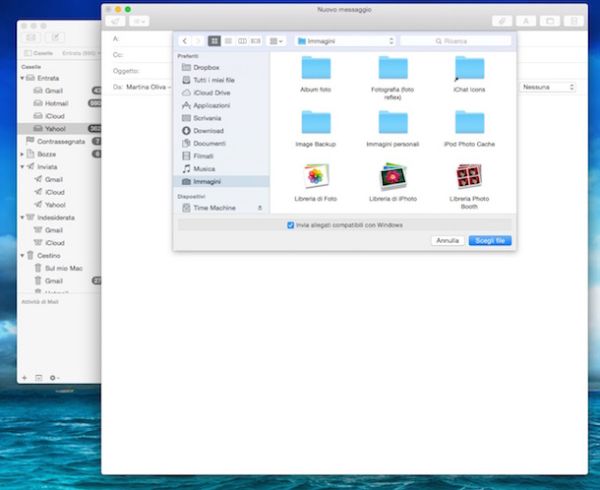The height and width of the screenshot is (490, 600).
Task: Select Download in the sidebar
Action: coord(208,130)
